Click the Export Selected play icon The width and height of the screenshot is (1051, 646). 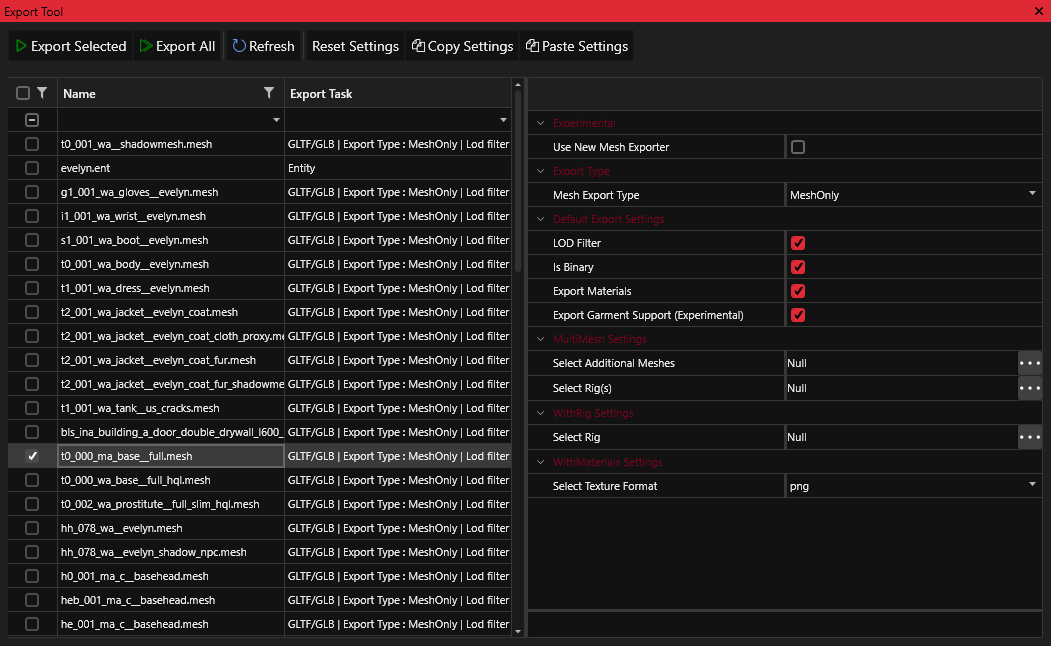(20, 46)
